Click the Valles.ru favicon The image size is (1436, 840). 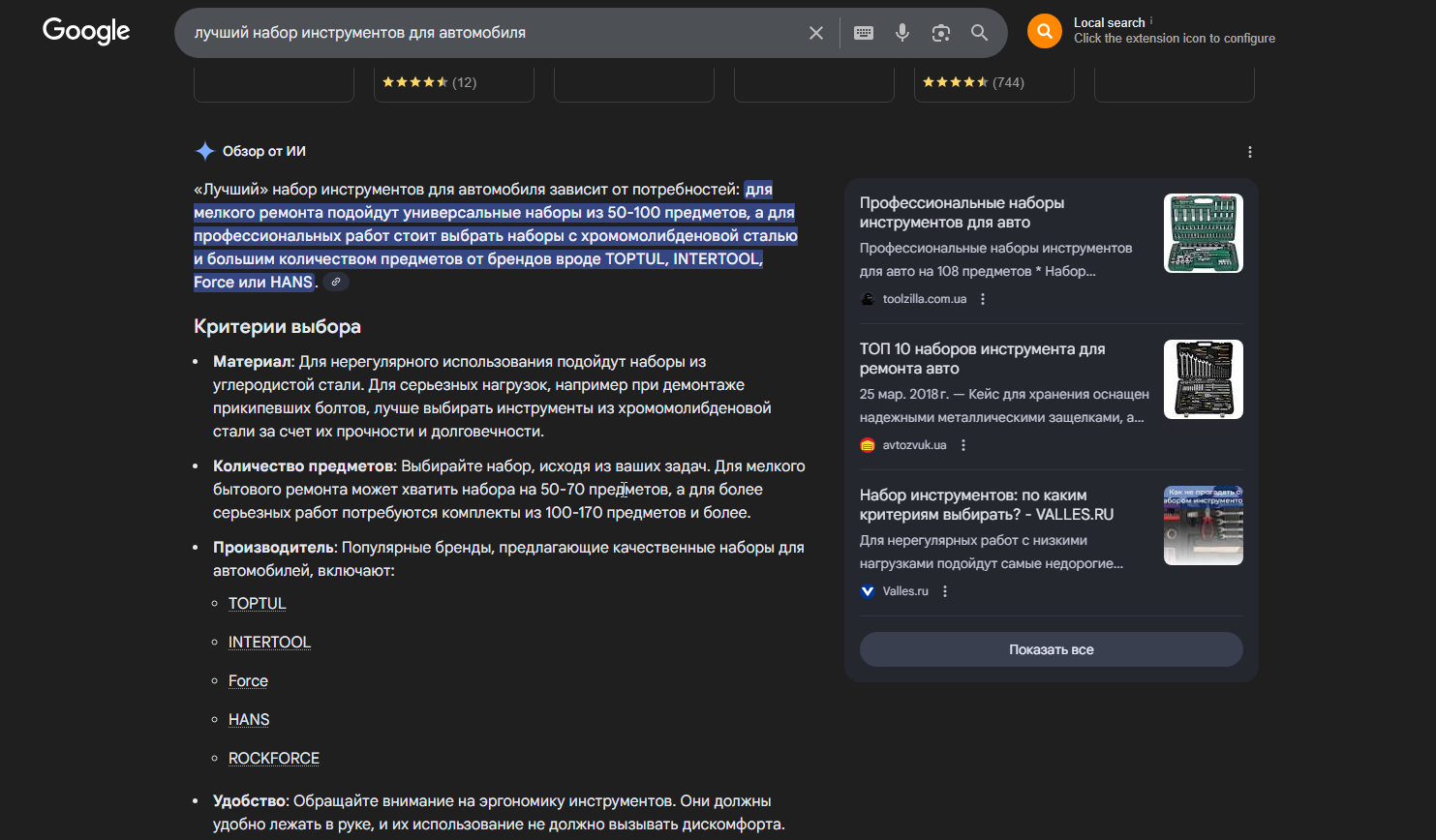pyautogui.click(x=868, y=591)
